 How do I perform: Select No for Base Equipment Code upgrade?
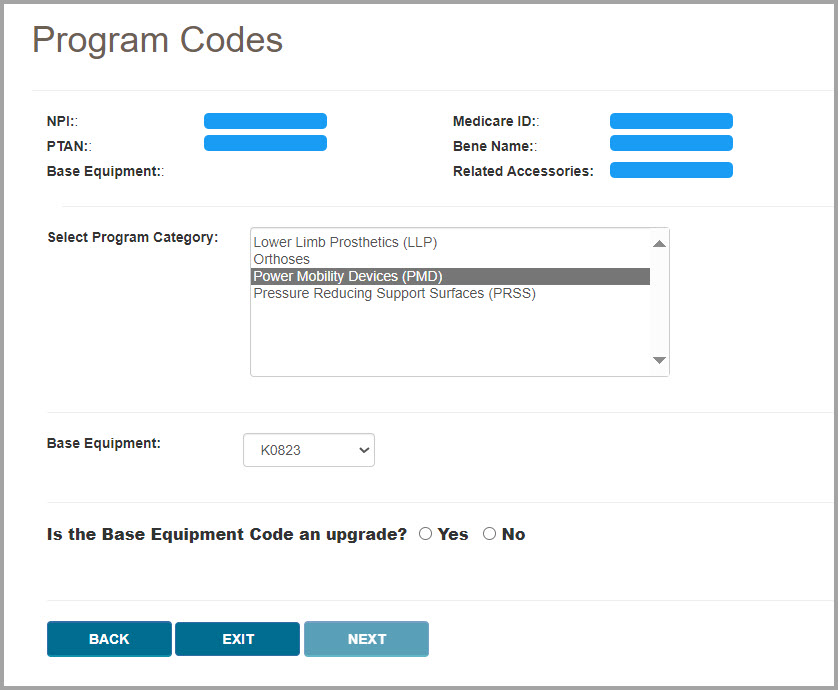[489, 533]
